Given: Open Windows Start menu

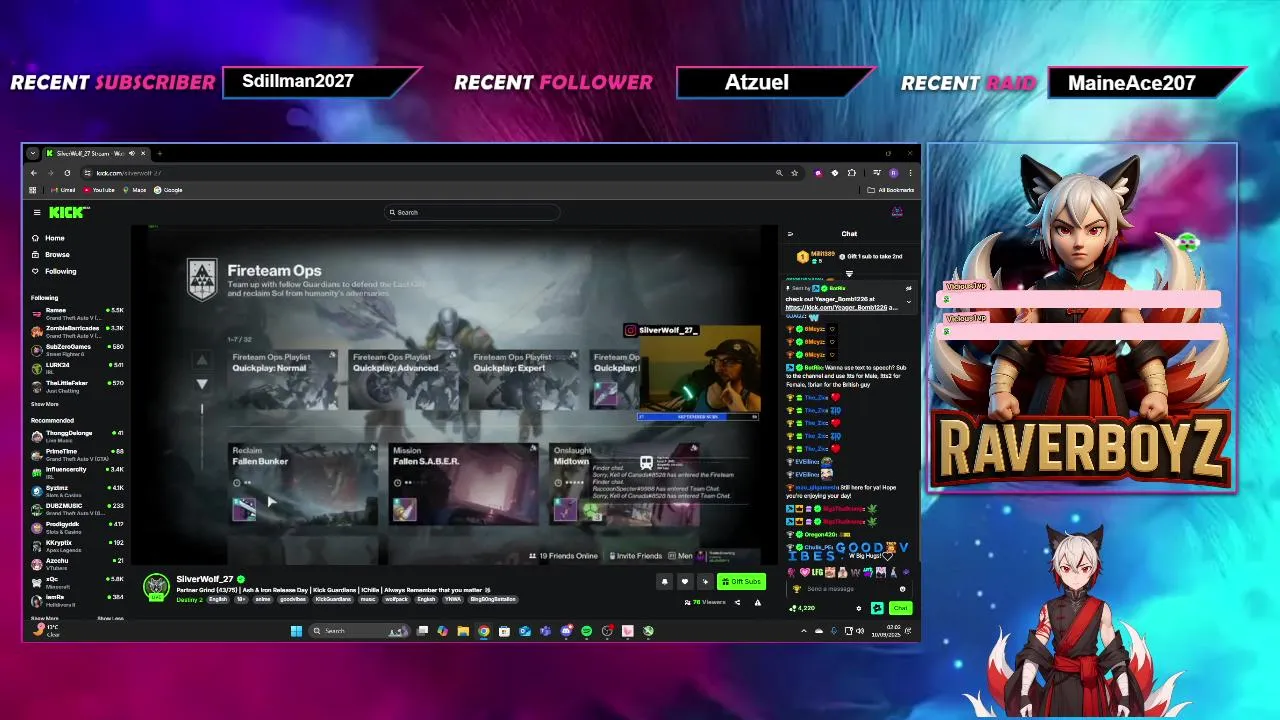Looking at the screenshot, I should [x=296, y=631].
